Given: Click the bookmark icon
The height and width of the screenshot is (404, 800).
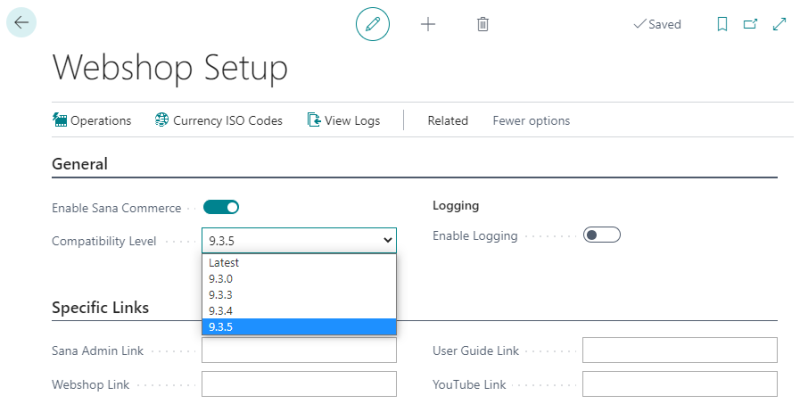Looking at the screenshot, I should click(x=722, y=24).
